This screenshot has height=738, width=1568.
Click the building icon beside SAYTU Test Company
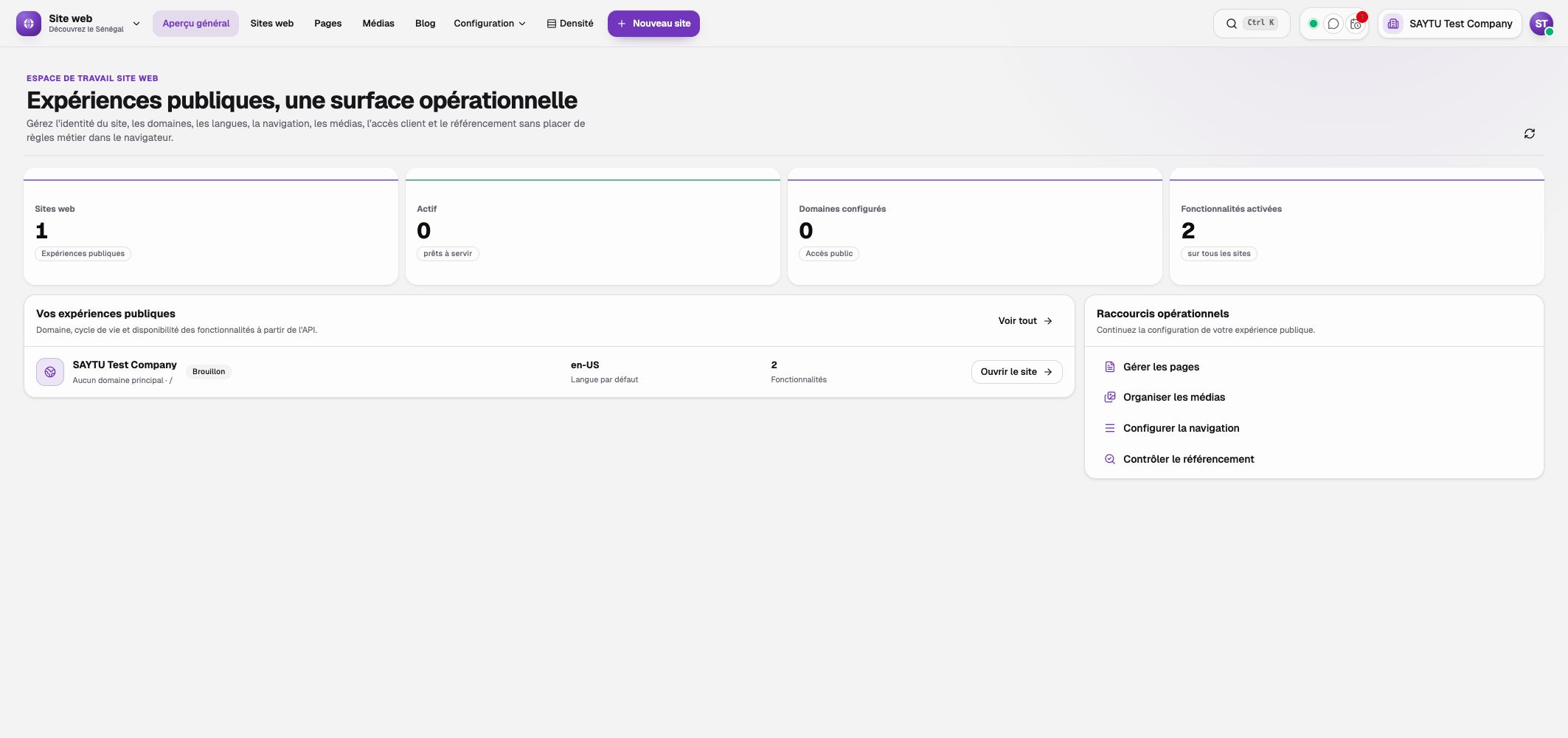[1393, 24]
